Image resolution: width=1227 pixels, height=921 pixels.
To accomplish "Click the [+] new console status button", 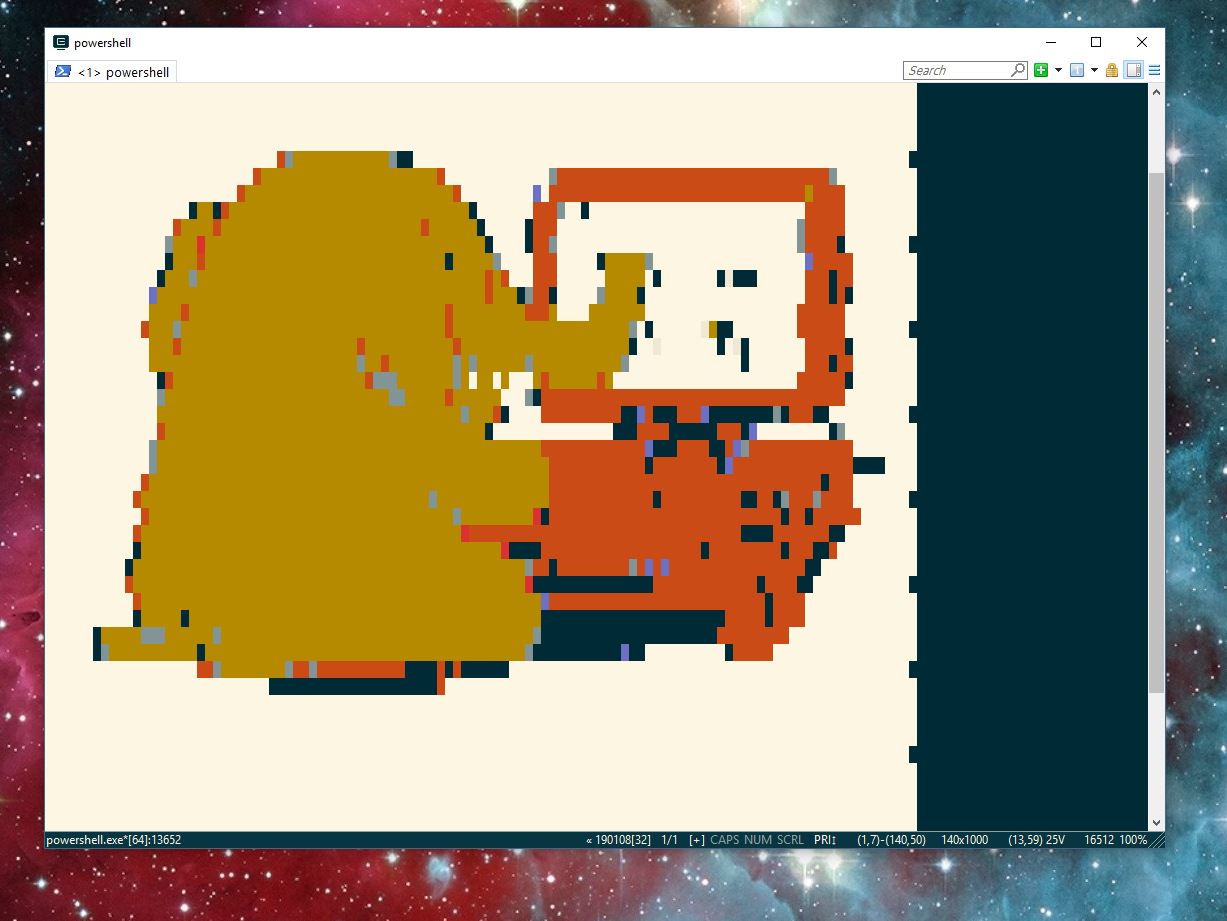I will click(x=696, y=840).
